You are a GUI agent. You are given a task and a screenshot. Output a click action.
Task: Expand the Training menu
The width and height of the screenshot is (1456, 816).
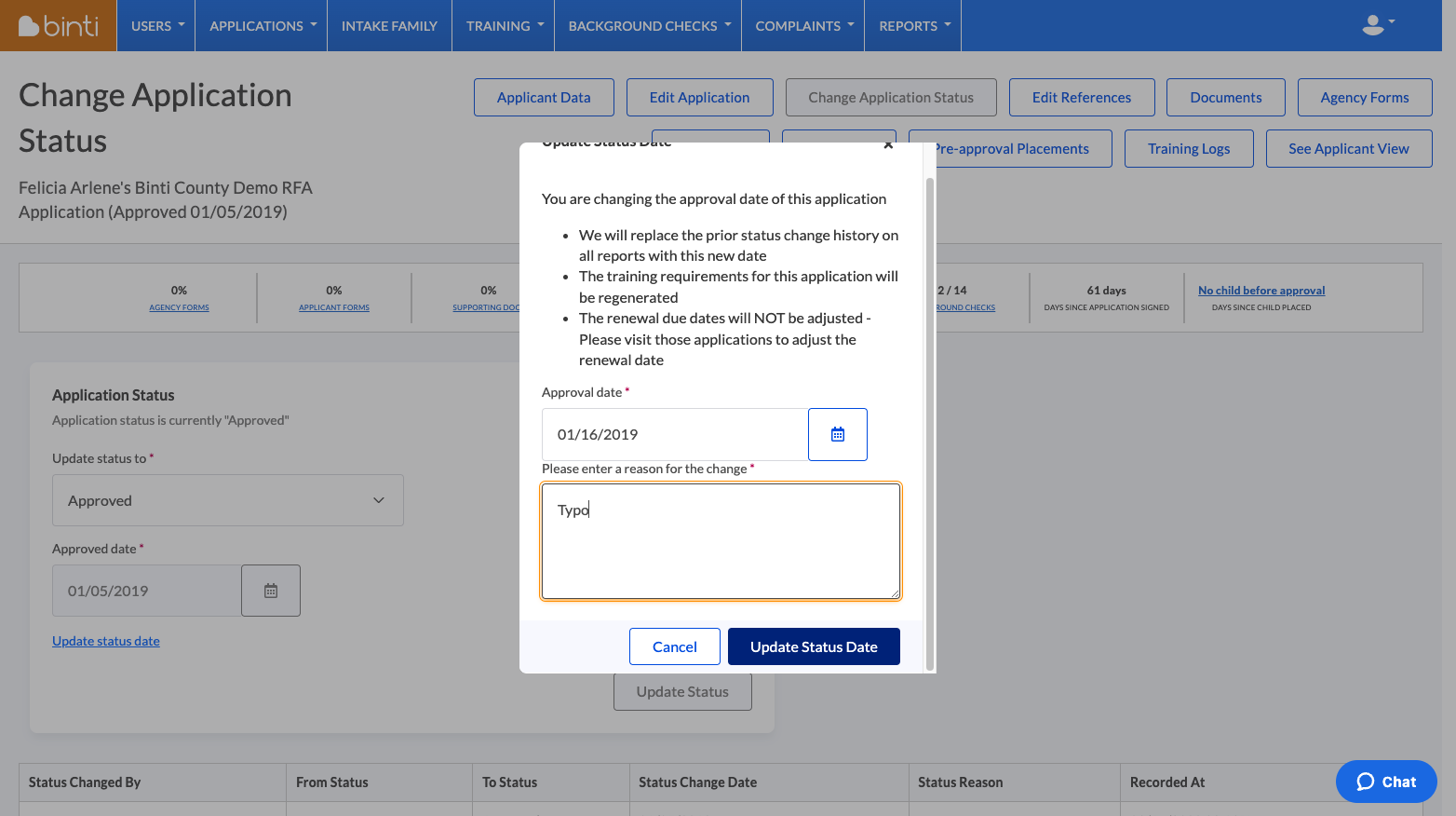(x=504, y=25)
